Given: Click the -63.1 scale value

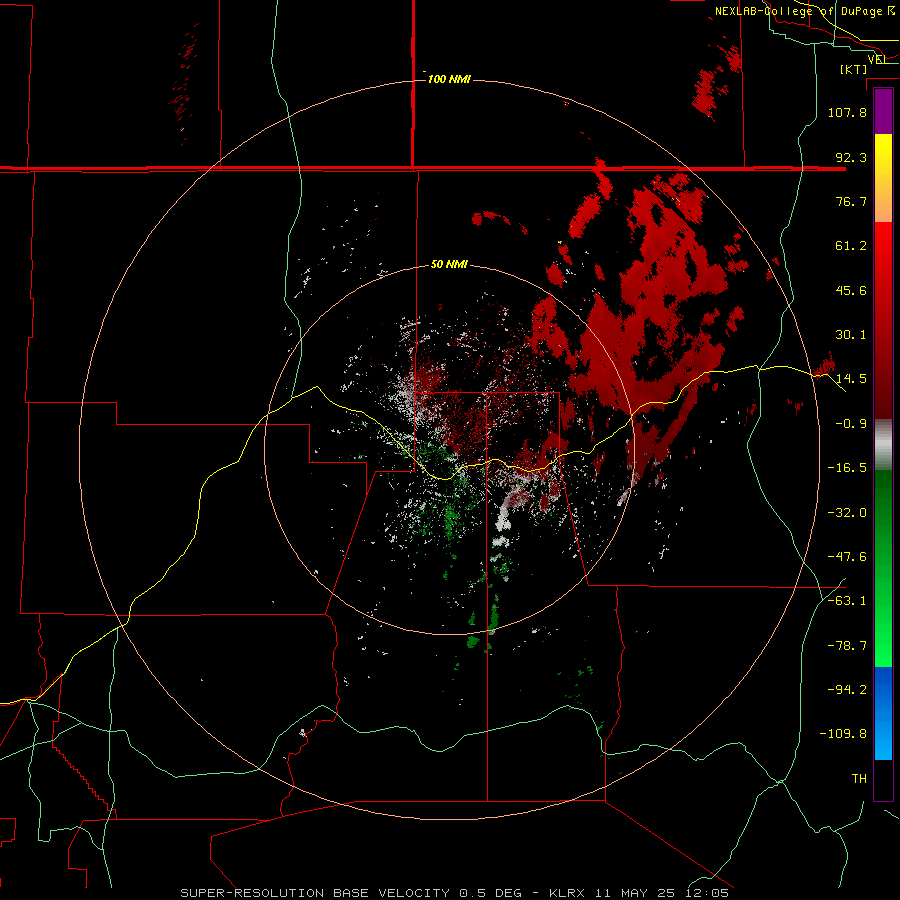Looking at the screenshot, I should pos(847,601).
